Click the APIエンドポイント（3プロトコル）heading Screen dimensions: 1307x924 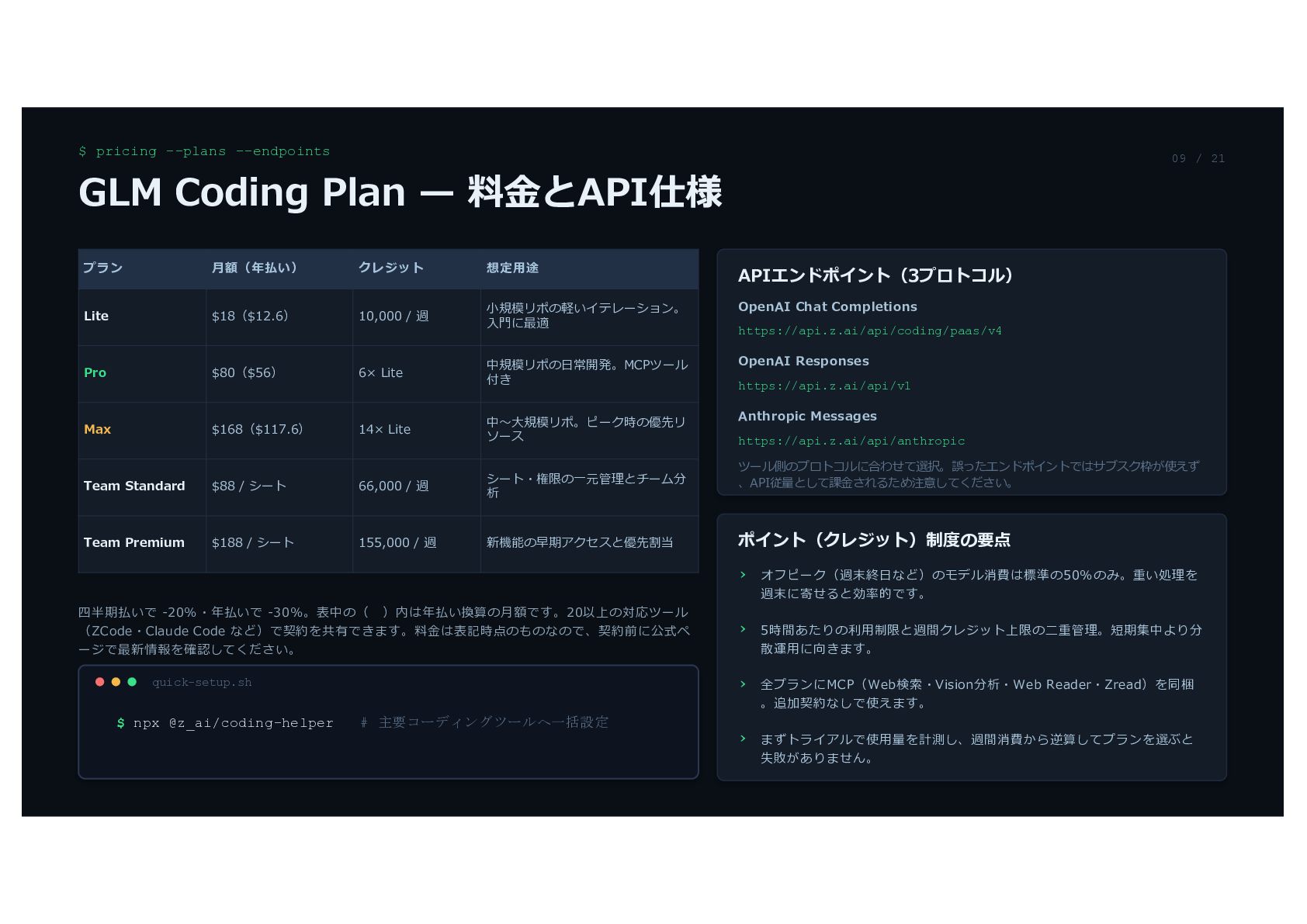point(876,275)
